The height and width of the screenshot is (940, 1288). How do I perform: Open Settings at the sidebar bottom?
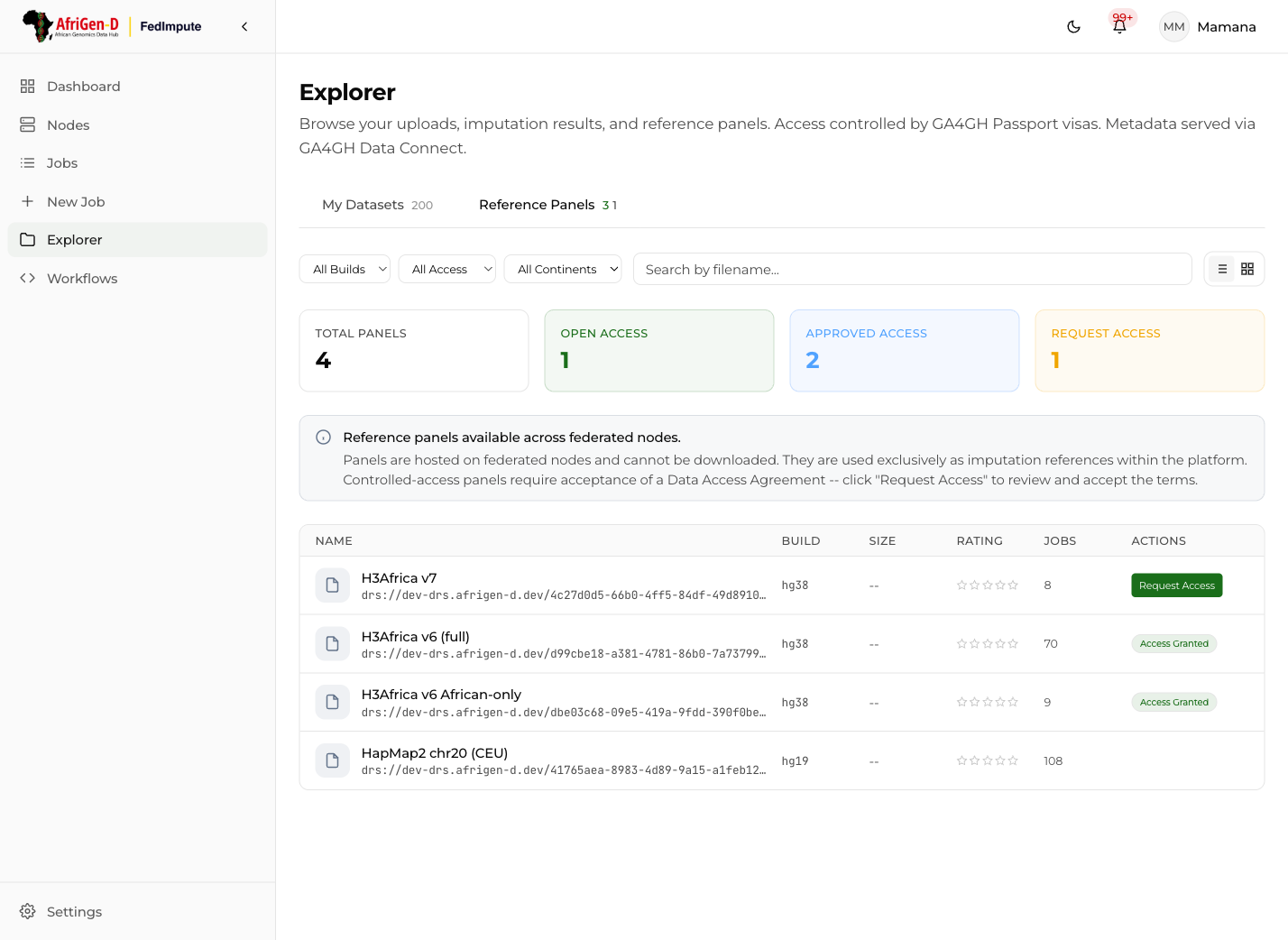(137, 912)
